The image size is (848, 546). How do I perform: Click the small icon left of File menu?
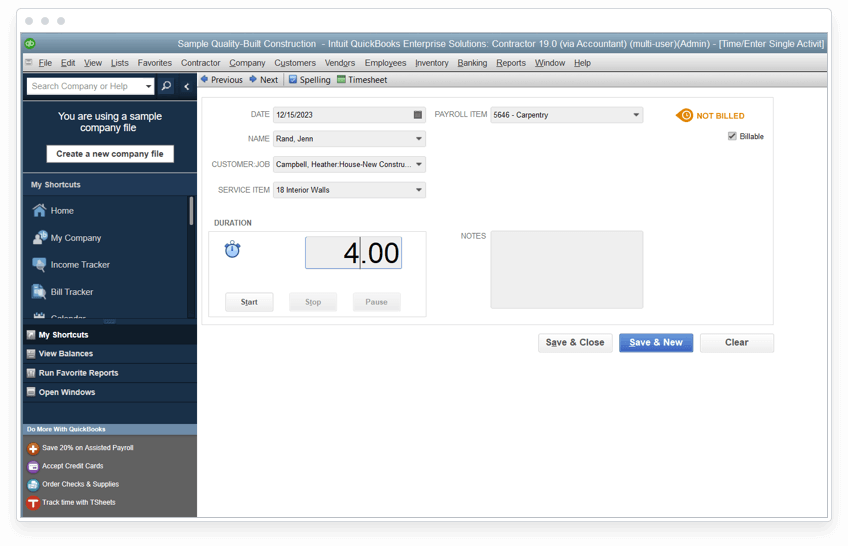pyautogui.click(x=29, y=63)
